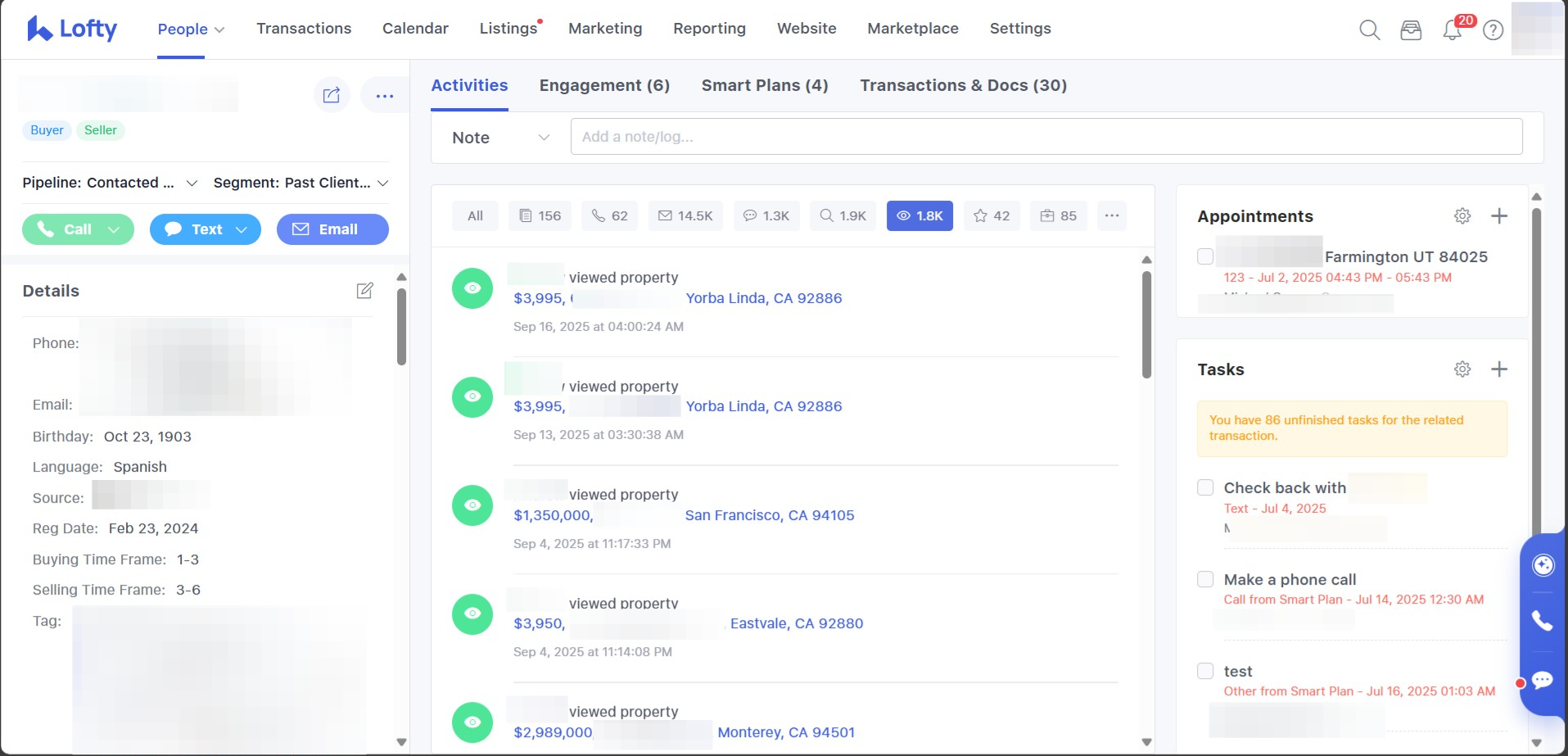The height and width of the screenshot is (756, 1568).
Task: Open the Note type dropdown
Action: point(499,138)
